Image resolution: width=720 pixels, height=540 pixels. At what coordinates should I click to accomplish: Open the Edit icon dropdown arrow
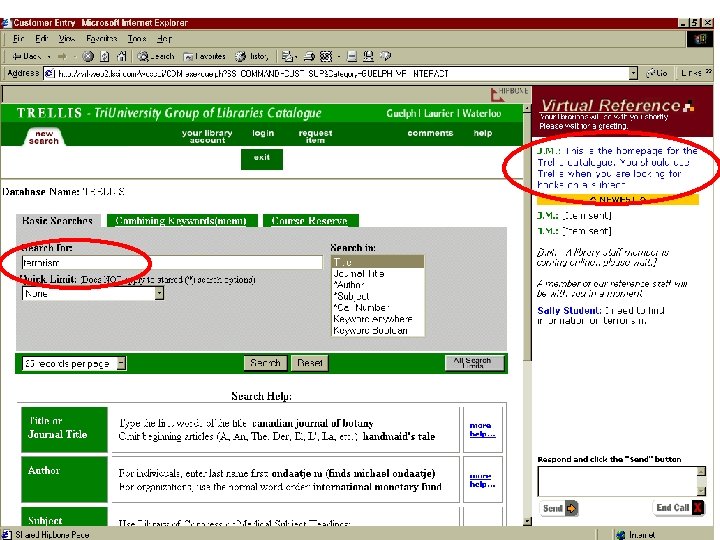(x=339, y=56)
